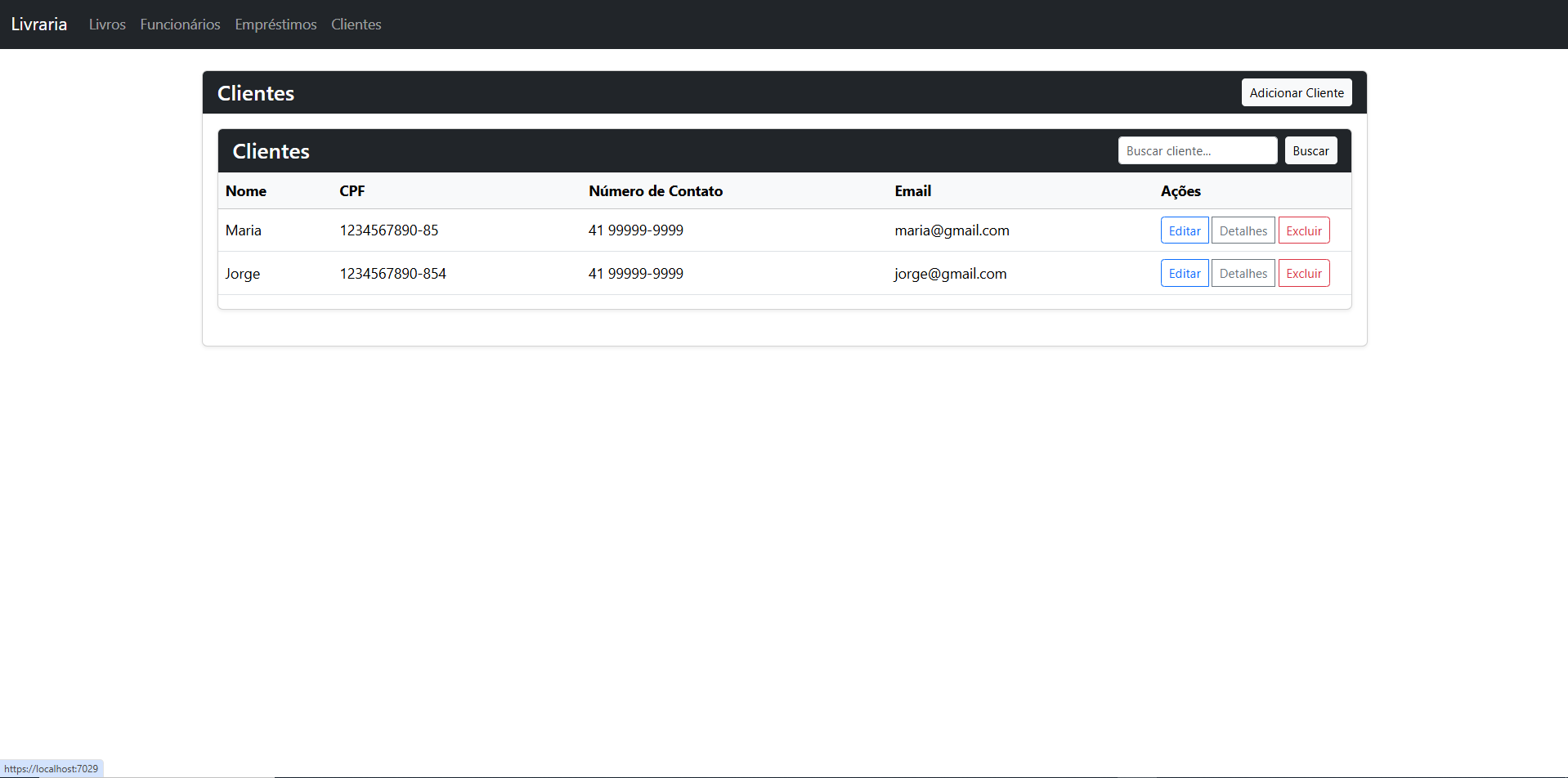This screenshot has height=778, width=1568.
Task: Click Jorge's CPF value 1234567890-854
Action: (393, 274)
